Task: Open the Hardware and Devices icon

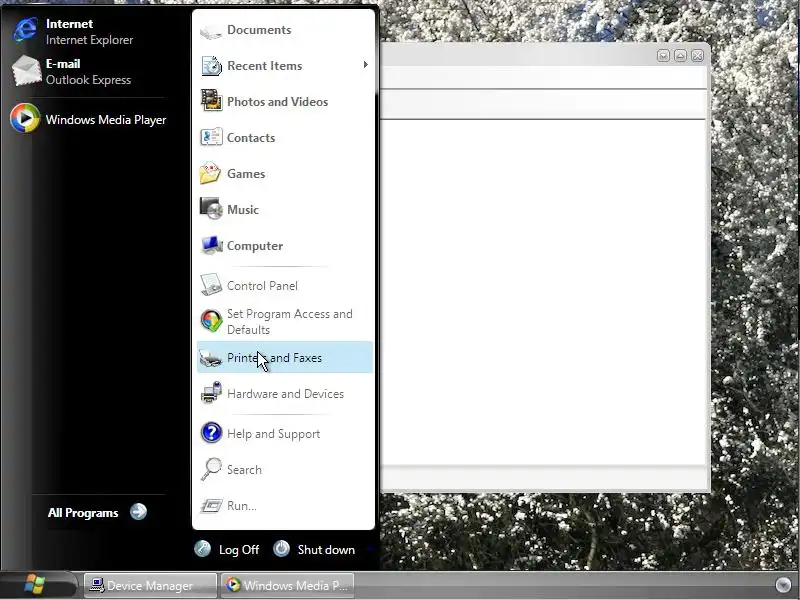Action: click(x=211, y=393)
